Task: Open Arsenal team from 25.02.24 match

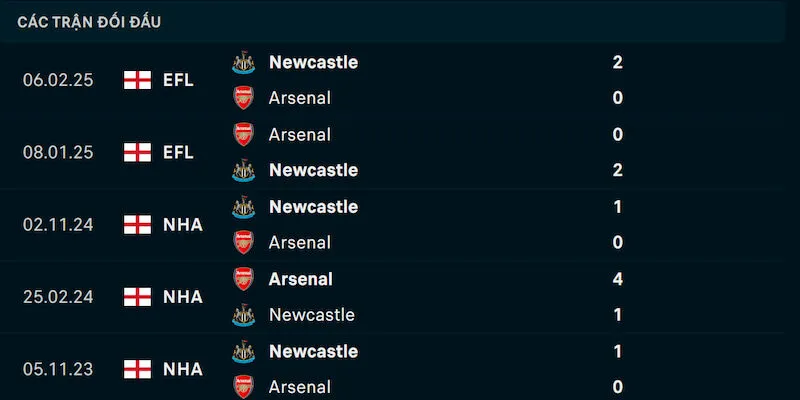Action: pyautogui.click(x=300, y=279)
